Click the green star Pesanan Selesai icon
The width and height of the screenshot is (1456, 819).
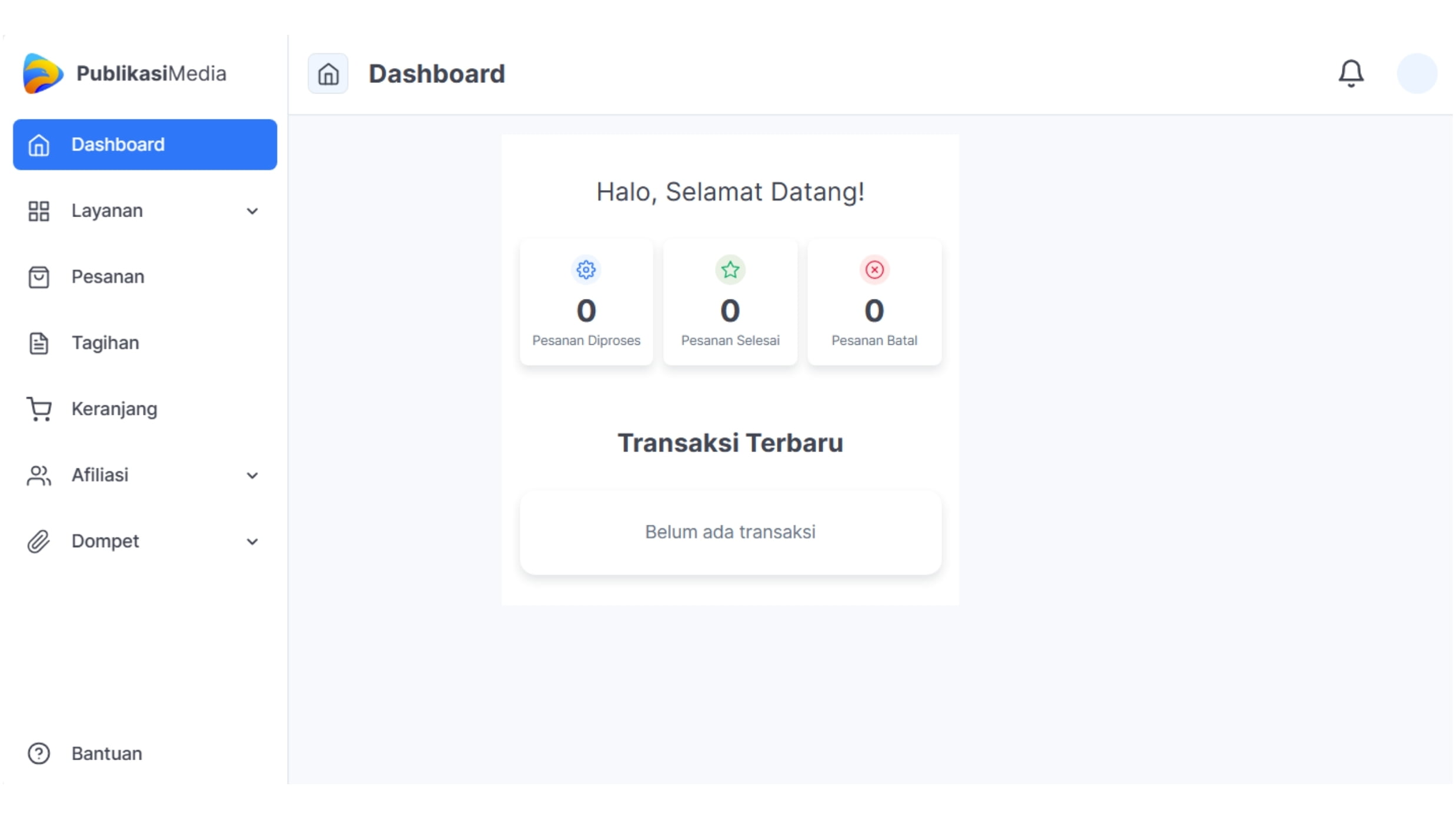pos(730,269)
